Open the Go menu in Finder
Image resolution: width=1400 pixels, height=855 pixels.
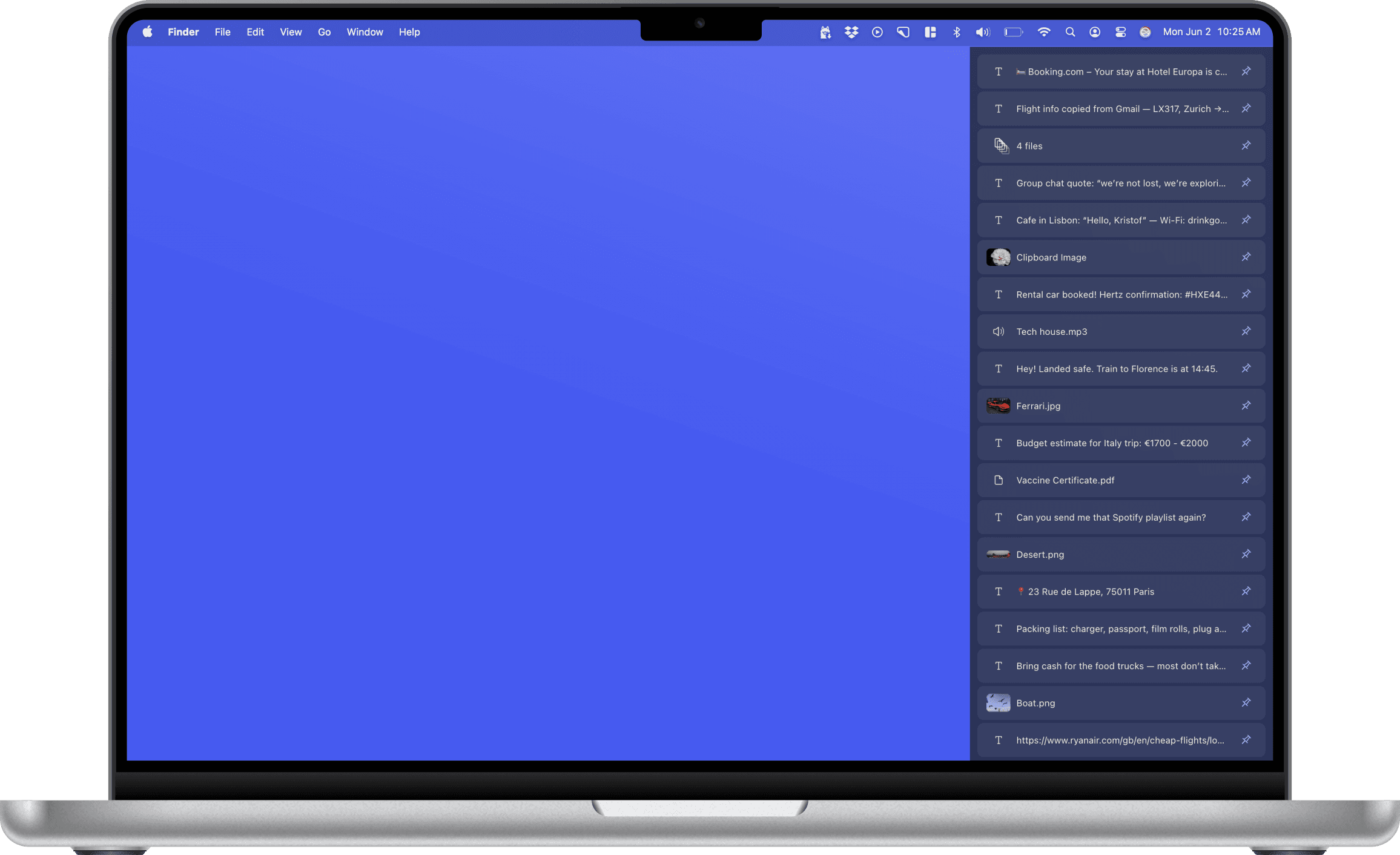click(x=324, y=32)
